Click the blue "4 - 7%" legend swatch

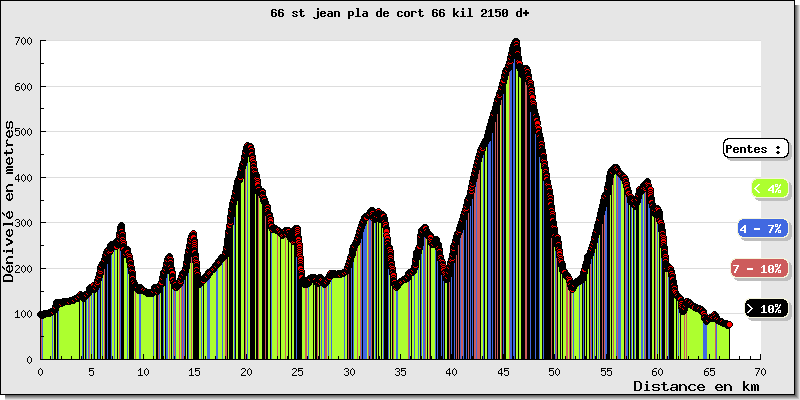coord(762,229)
